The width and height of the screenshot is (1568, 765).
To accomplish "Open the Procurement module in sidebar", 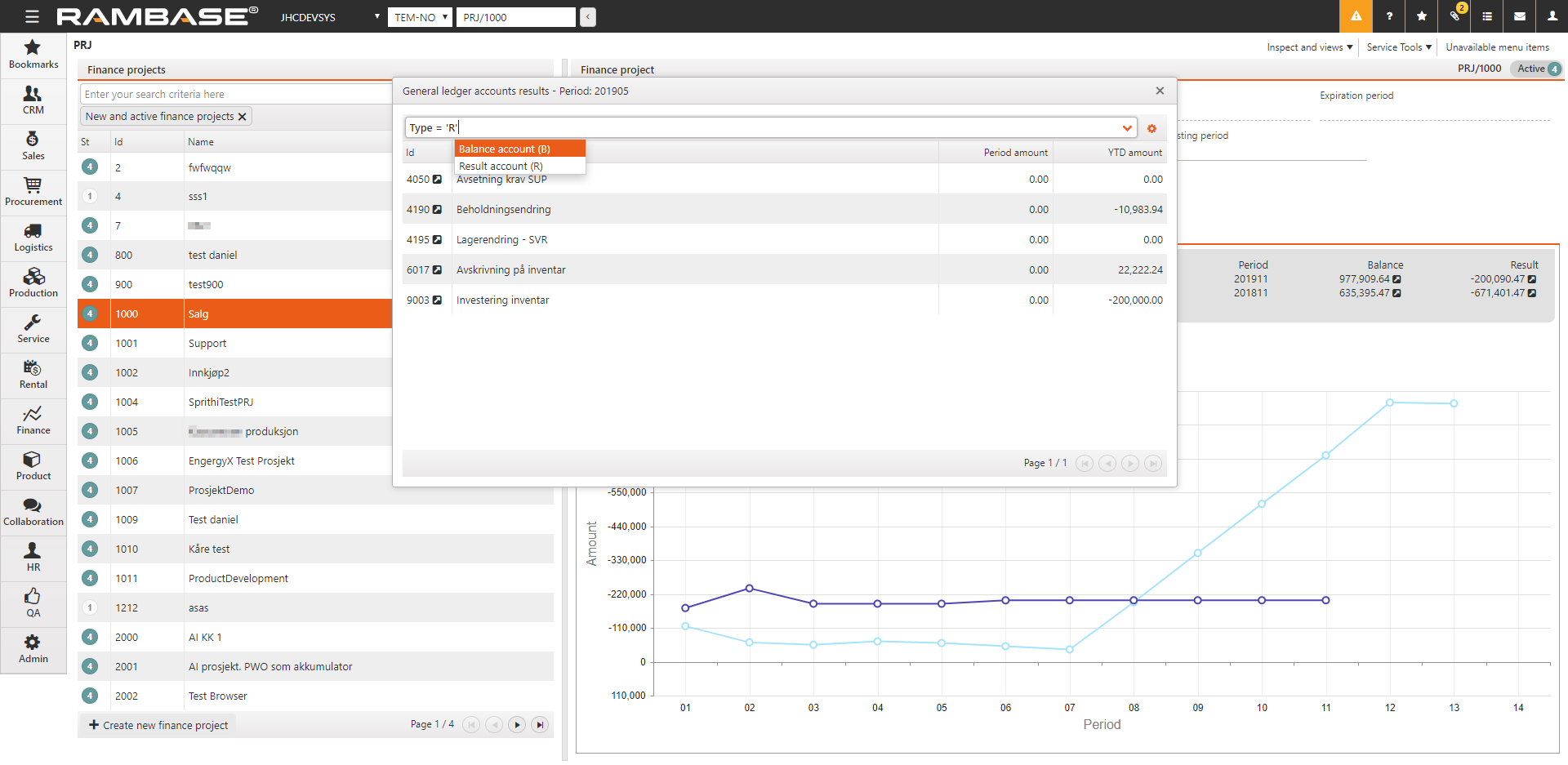I will (x=33, y=191).
